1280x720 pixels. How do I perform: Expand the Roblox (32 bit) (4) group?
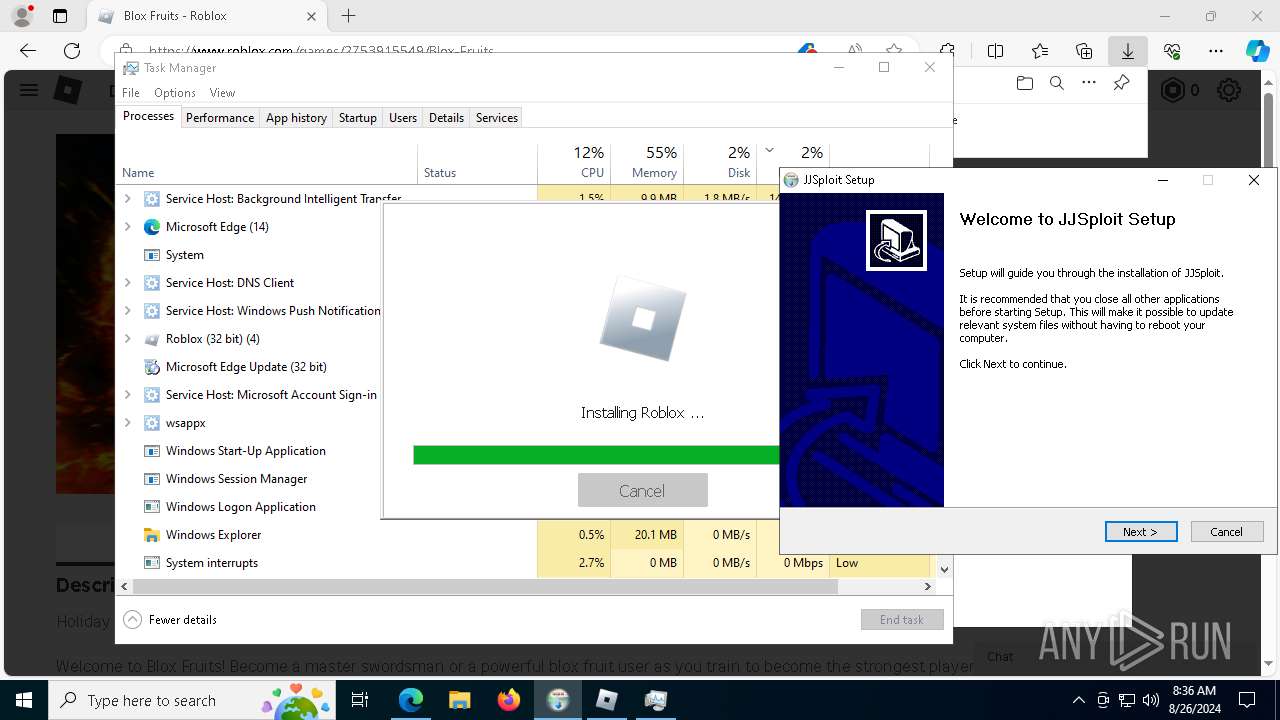(x=127, y=339)
